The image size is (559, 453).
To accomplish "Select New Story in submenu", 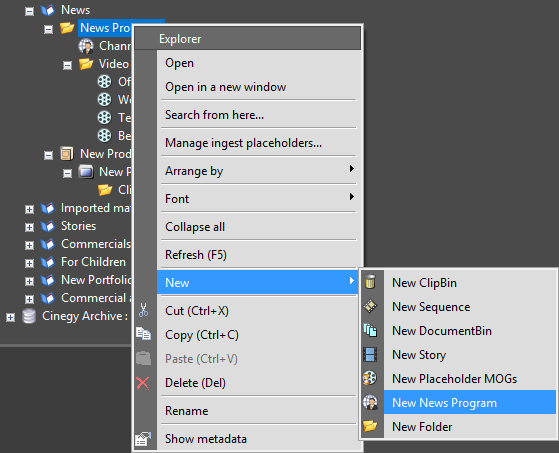I will pyautogui.click(x=470, y=355).
